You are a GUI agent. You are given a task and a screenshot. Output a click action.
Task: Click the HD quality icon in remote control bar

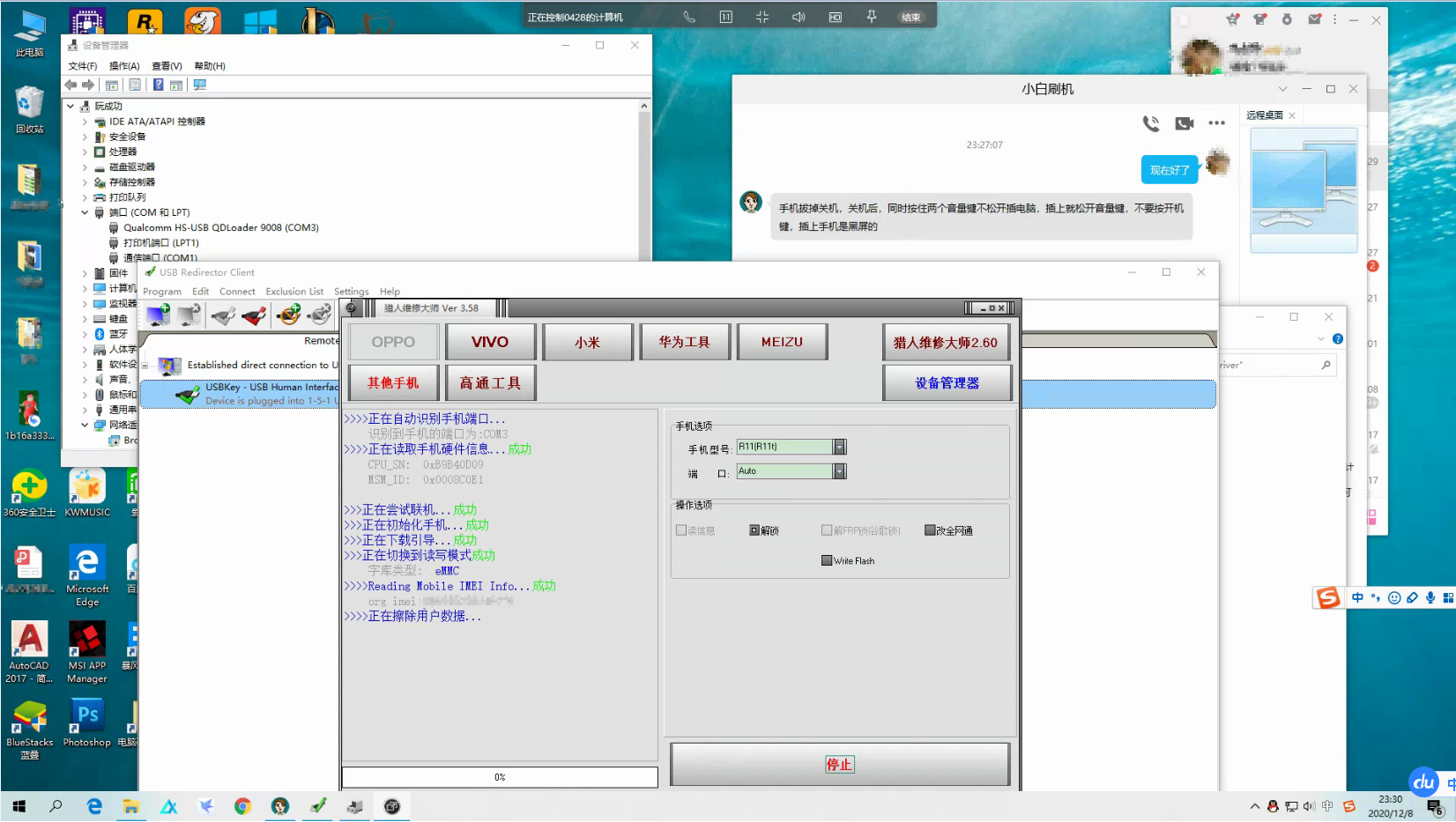[836, 17]
